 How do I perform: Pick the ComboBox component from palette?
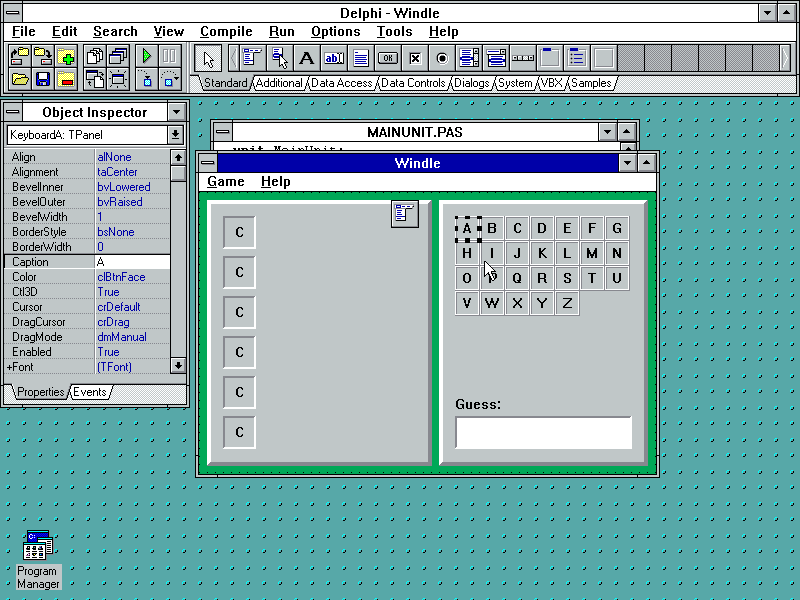[x=496, y=58]
